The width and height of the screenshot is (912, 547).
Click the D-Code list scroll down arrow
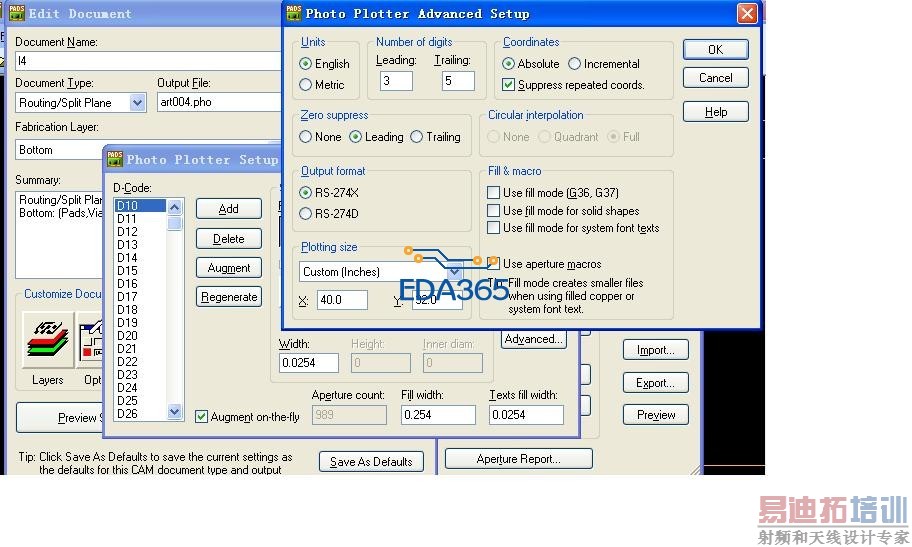pos(174,412)
